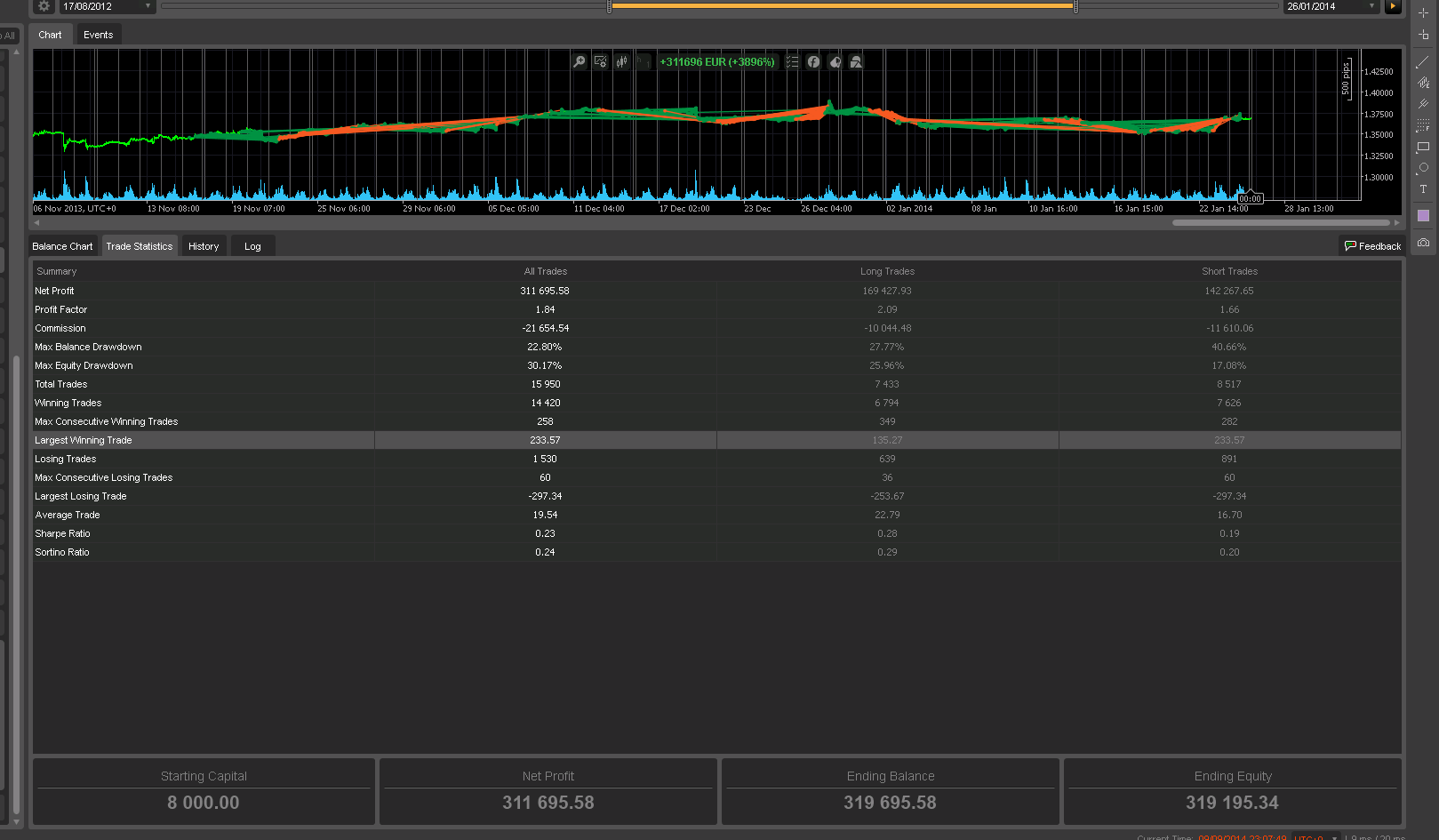The width and height of the screenshot is (1439, 840).
Task: Open backtesting settings gear
Action: (44, 6)
